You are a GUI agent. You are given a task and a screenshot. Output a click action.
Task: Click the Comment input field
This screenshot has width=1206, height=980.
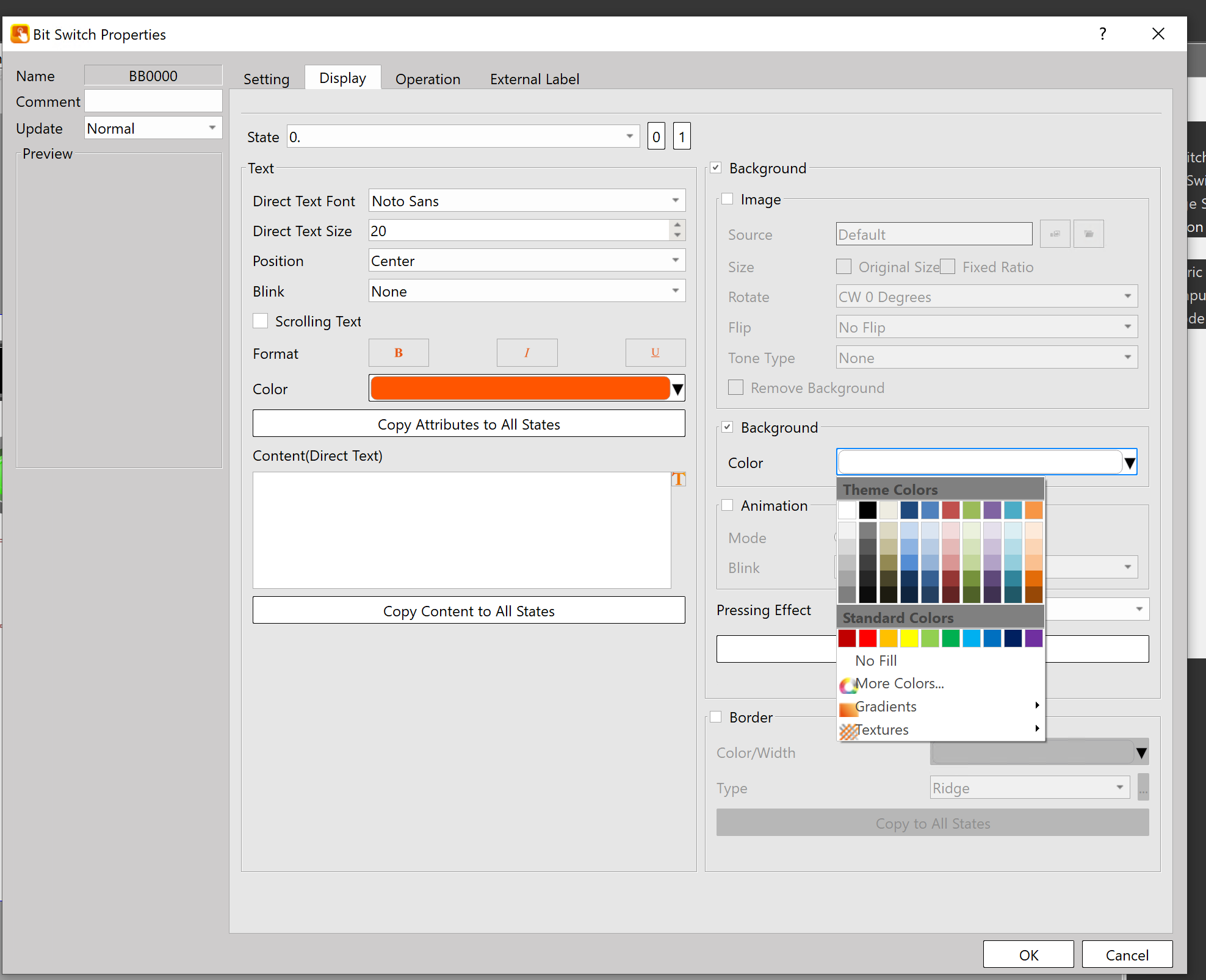[x=153, y=101]
